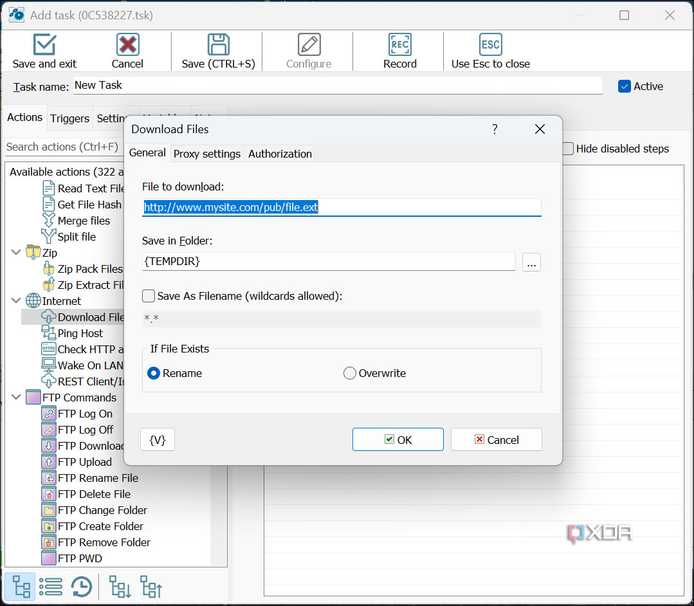Screen dimensions: 694x606
Task: Click the File to download URL field
Action: (x=342, y=207)
